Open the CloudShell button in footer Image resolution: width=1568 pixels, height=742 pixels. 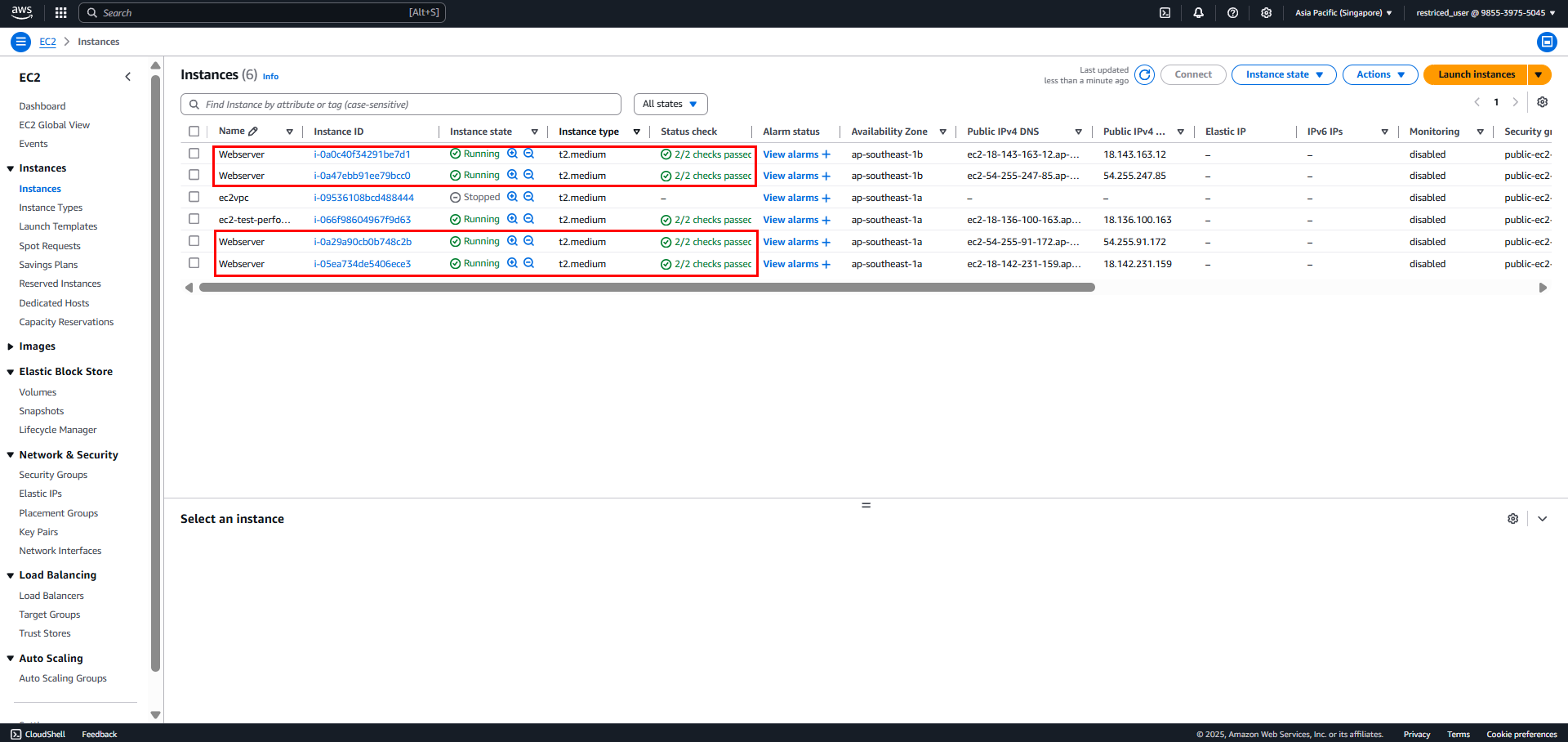[38, 734]
